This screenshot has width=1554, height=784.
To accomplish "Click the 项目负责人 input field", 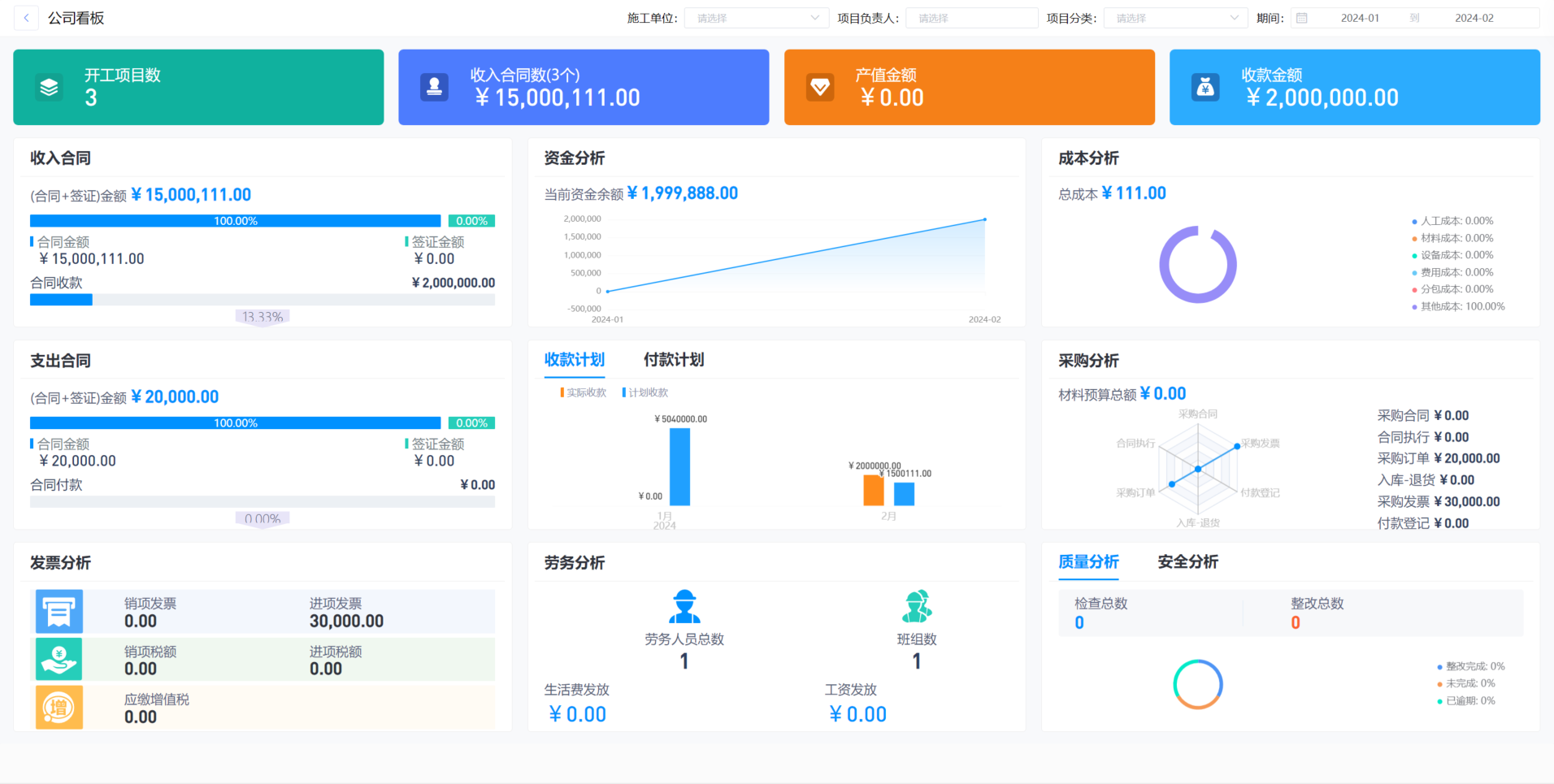I will [972, 17].
